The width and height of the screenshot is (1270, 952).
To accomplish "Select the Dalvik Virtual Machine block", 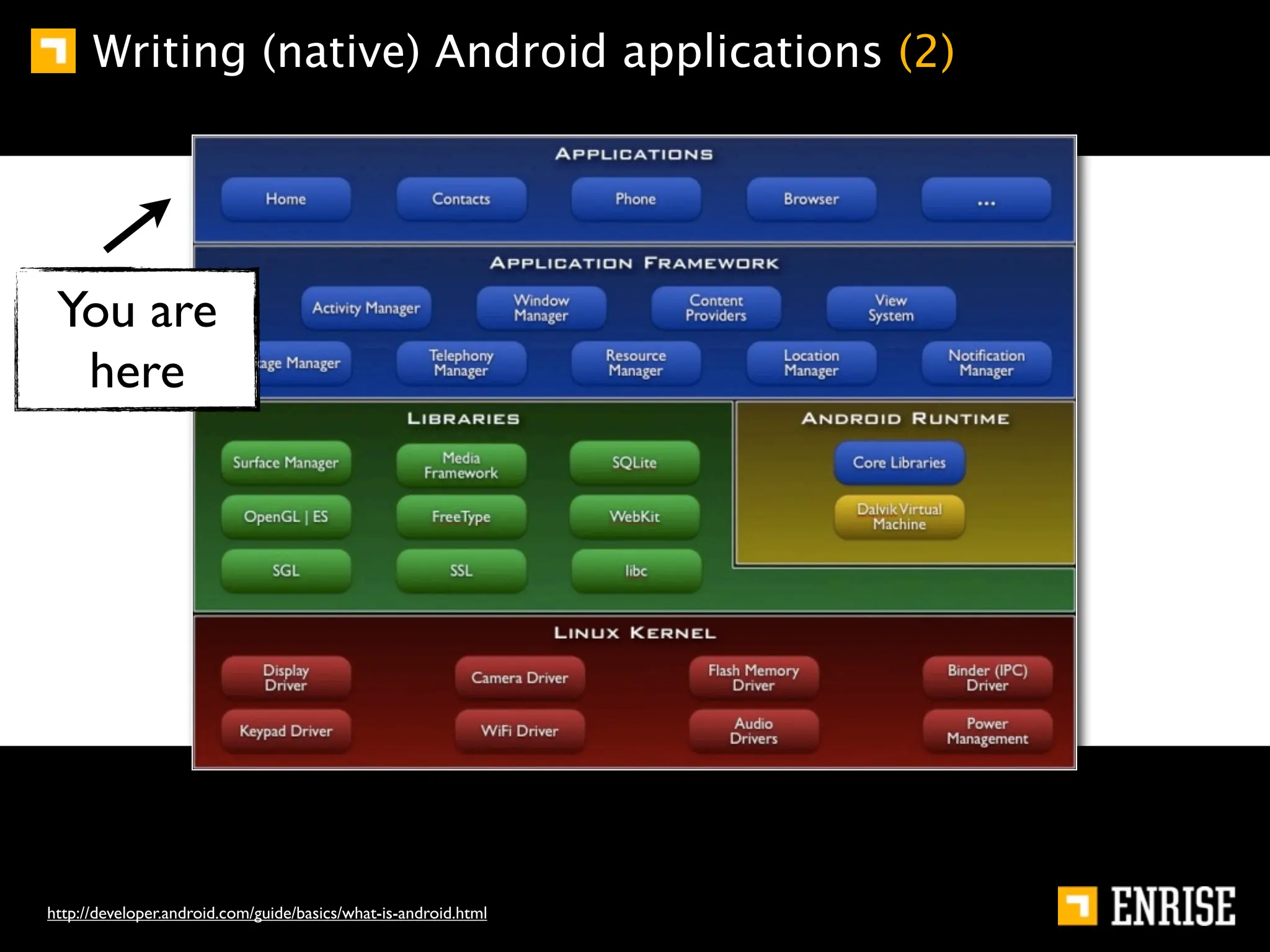I will click(900, 517).
